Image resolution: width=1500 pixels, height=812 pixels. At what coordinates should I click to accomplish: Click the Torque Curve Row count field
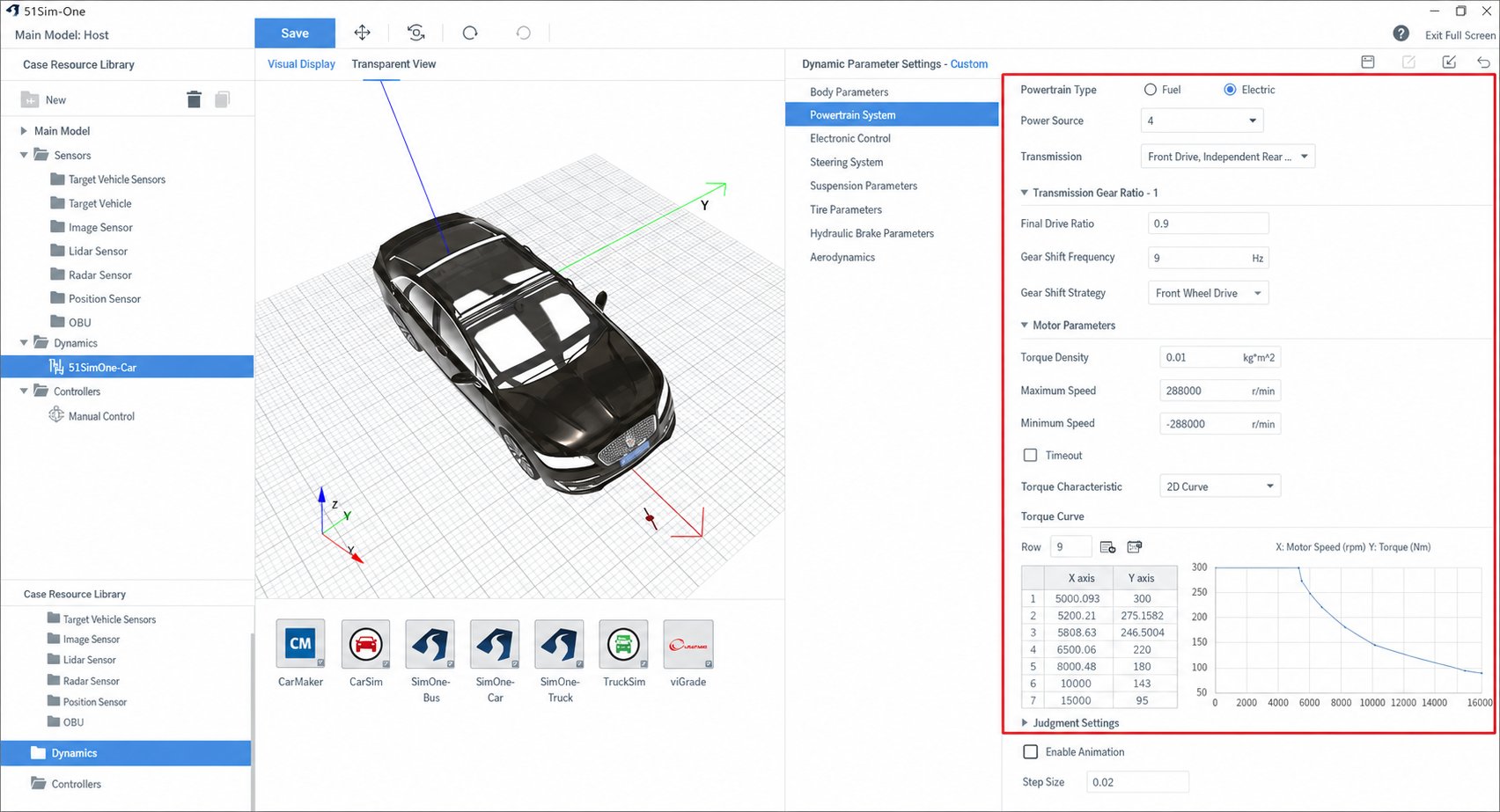(x=1070, y=547)
